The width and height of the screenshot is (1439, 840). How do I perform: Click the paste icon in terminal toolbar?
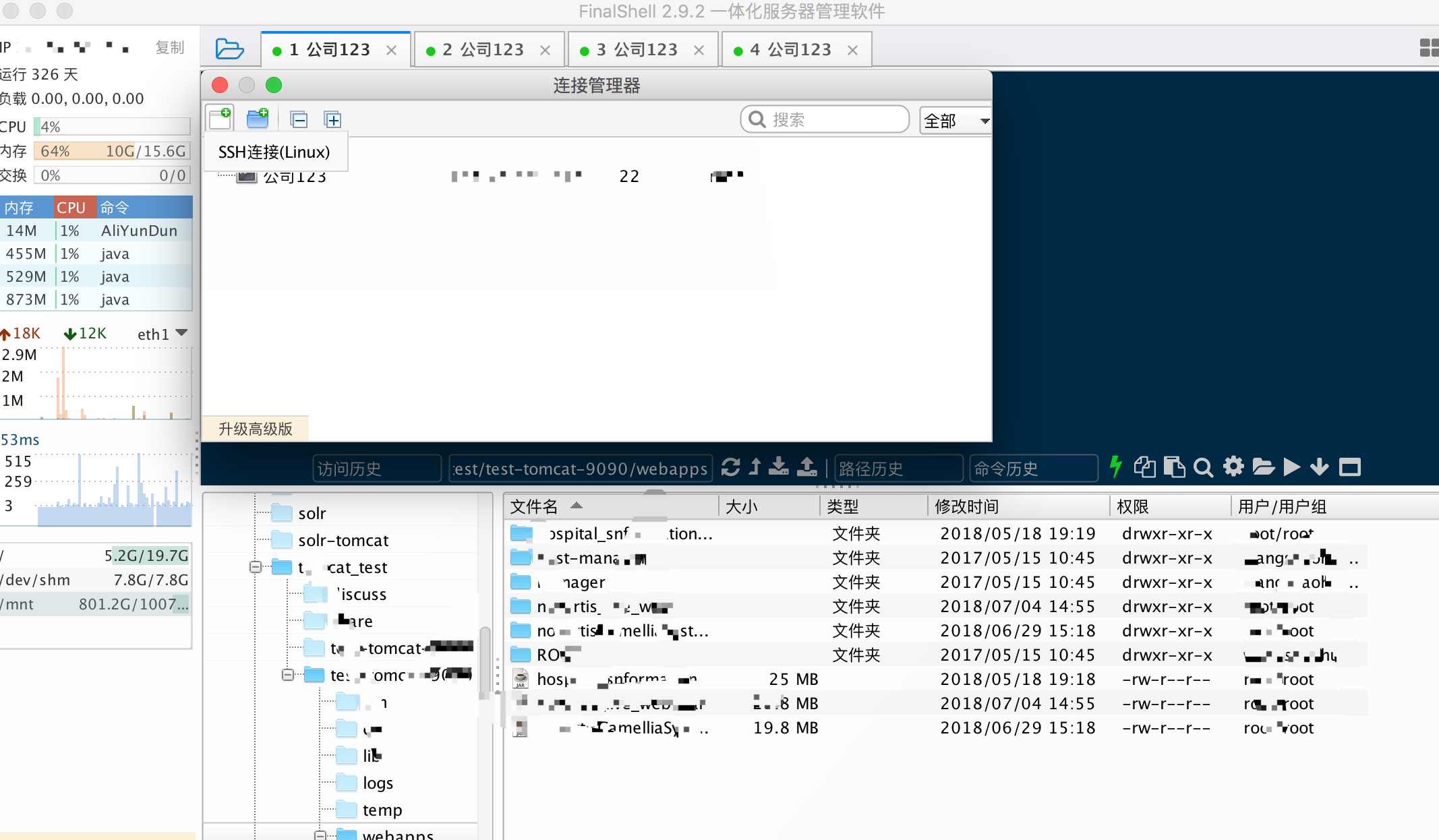click(1175, 467)
